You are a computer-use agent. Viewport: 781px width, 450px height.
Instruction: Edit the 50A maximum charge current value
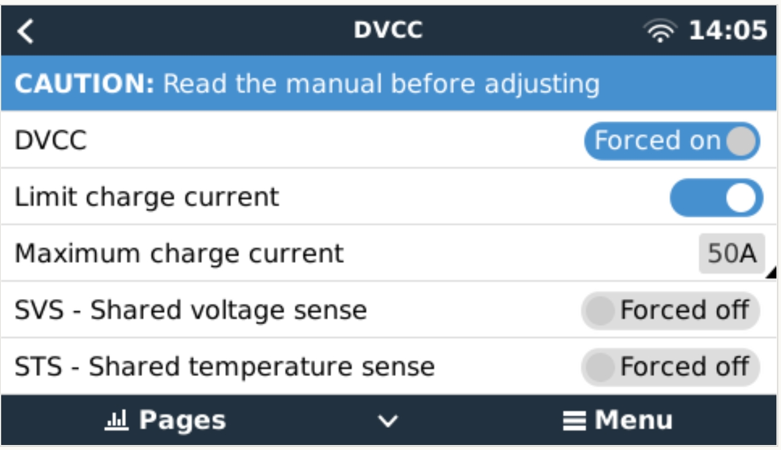732,254
